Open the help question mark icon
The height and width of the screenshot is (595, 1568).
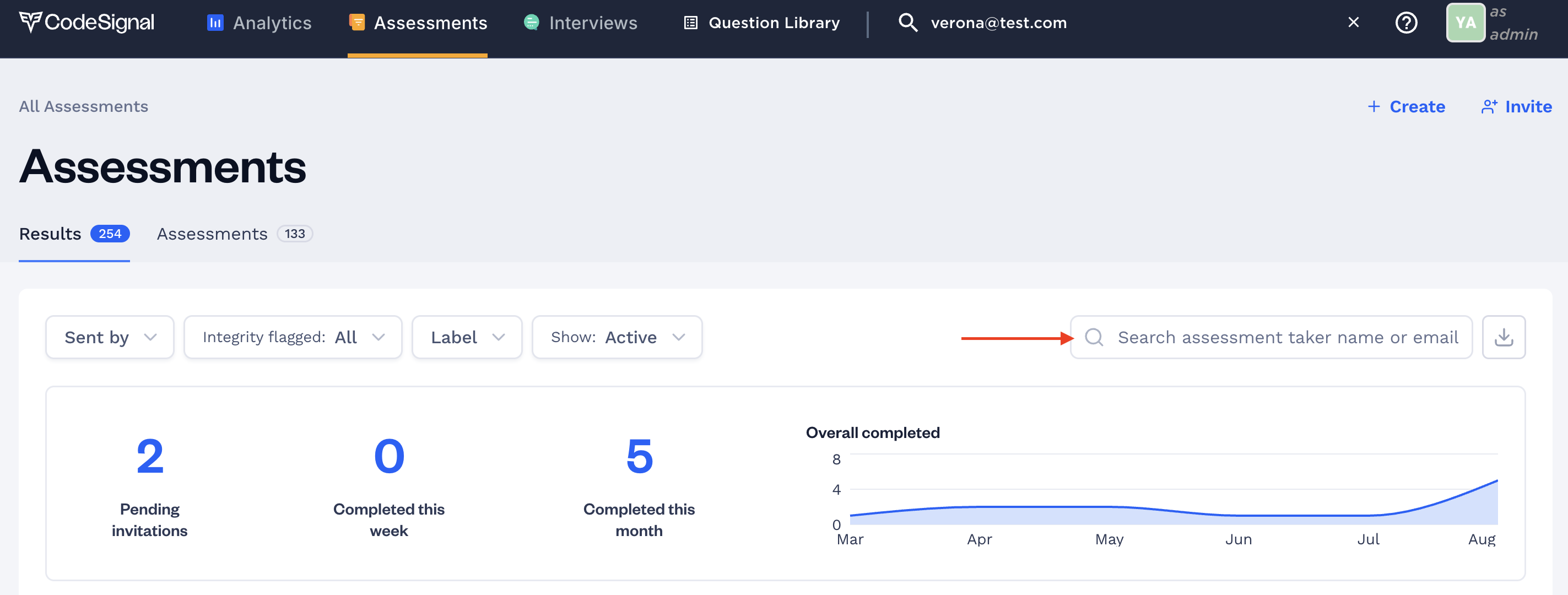pyautogui.click(x=1405, y=23)
